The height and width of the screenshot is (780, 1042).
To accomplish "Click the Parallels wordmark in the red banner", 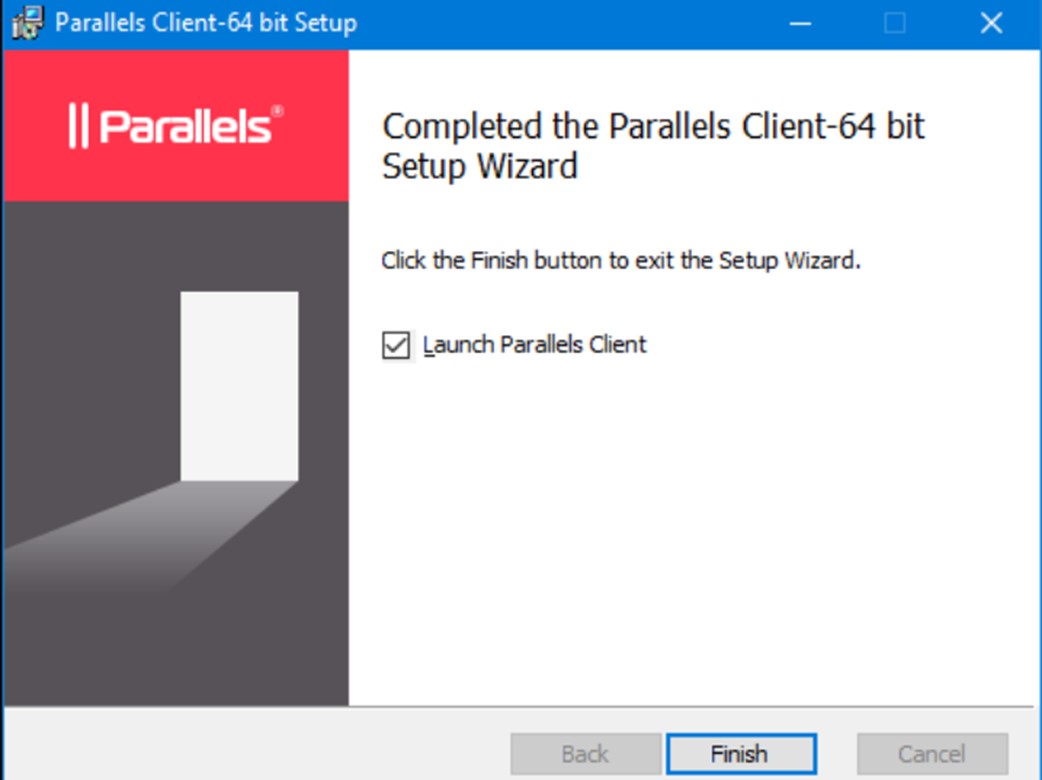I will pos(186,126).
